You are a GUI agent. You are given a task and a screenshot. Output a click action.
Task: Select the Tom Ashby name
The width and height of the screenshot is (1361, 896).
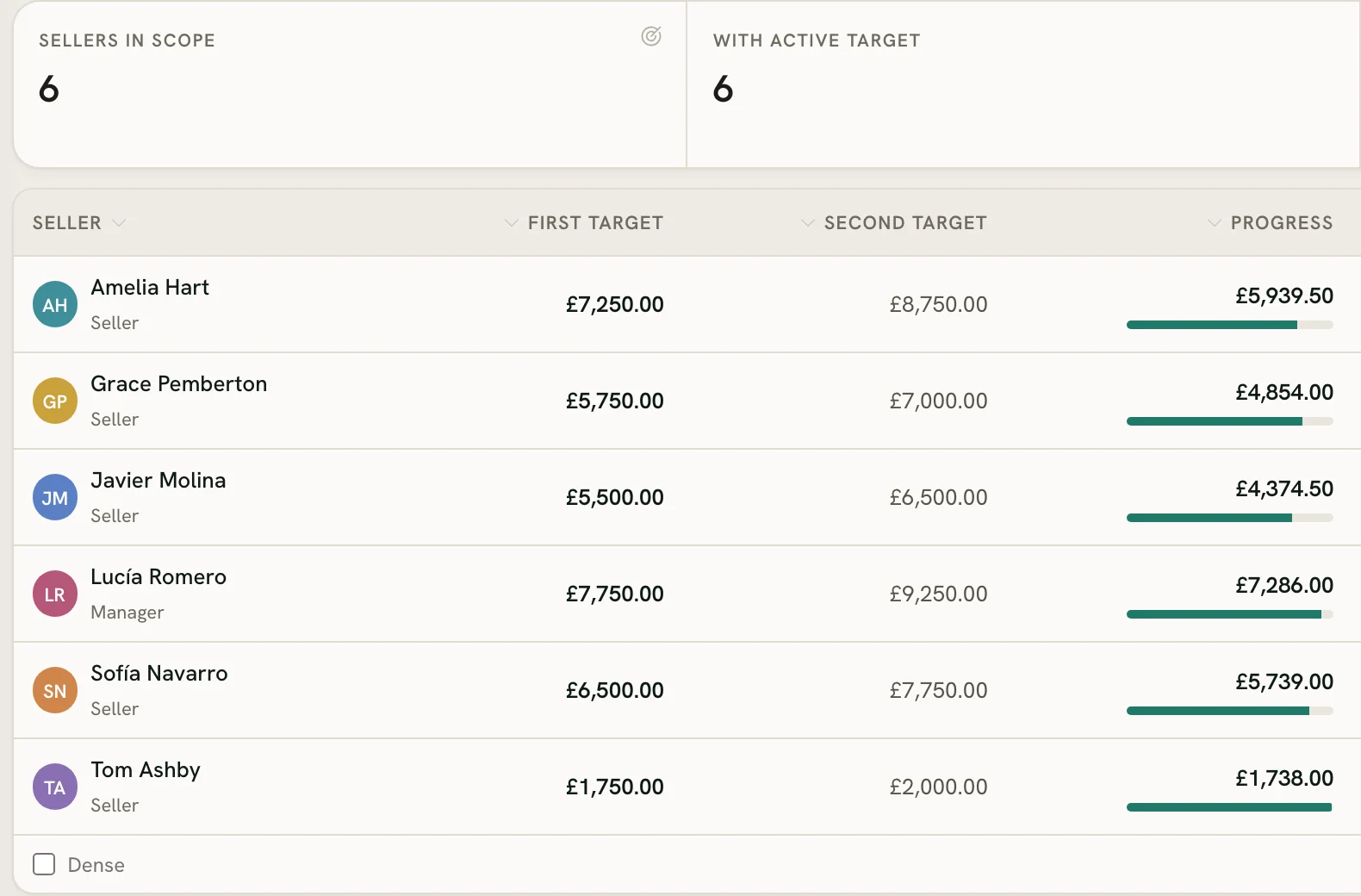(x=146, y=769)
